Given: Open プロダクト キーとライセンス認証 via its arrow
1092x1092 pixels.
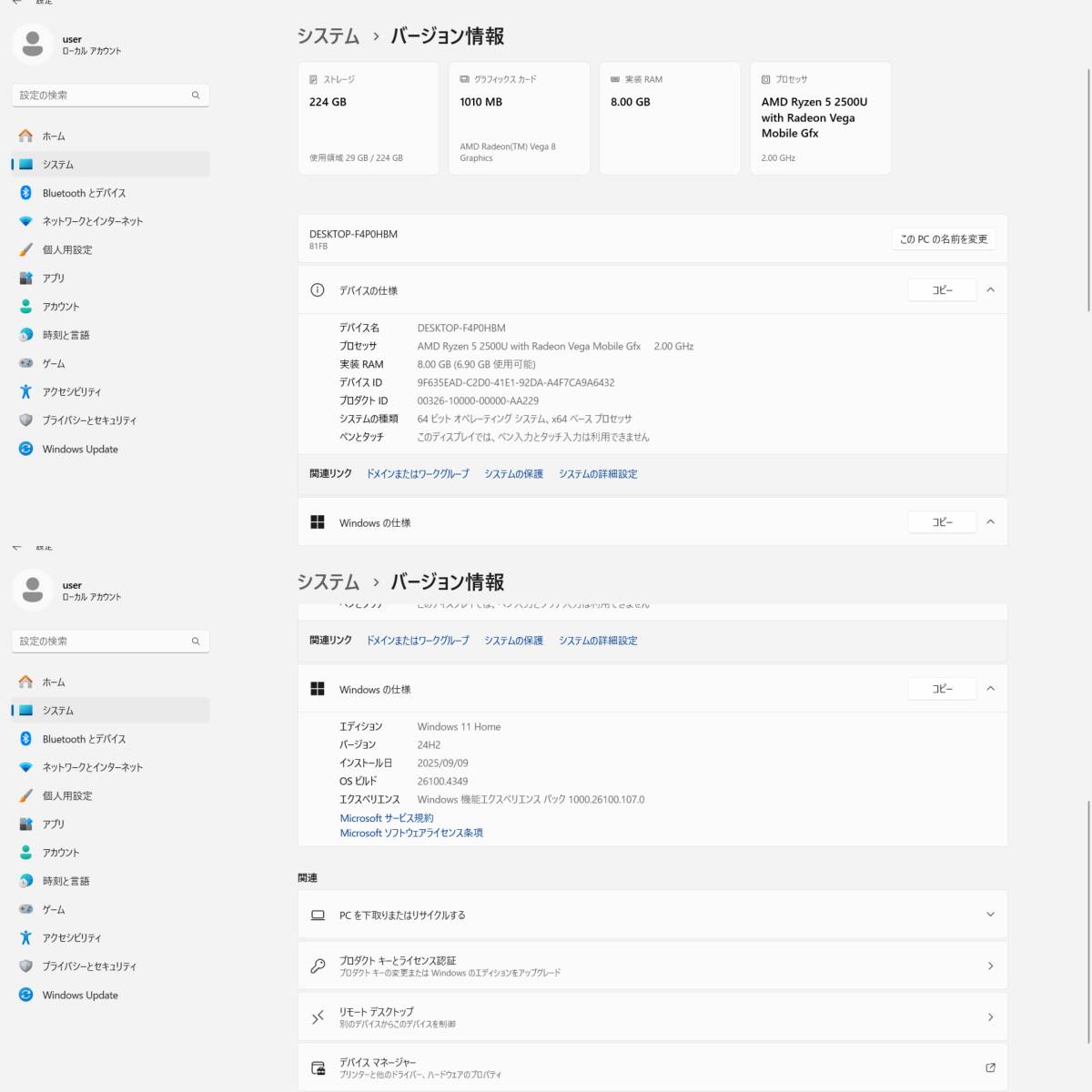Looking at the screenshot, I should tap(990, 966).
